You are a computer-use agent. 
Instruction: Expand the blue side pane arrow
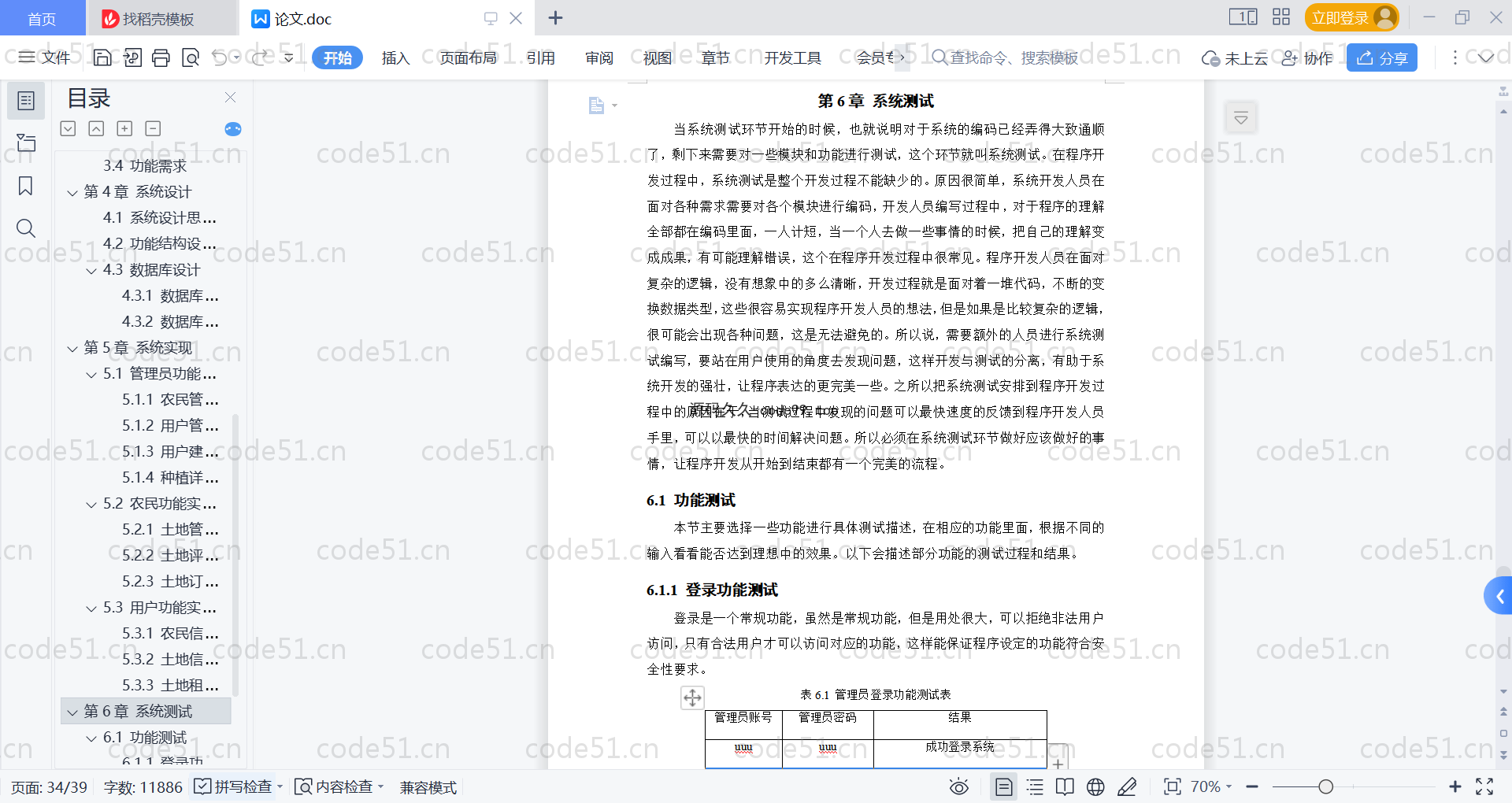1499,597
